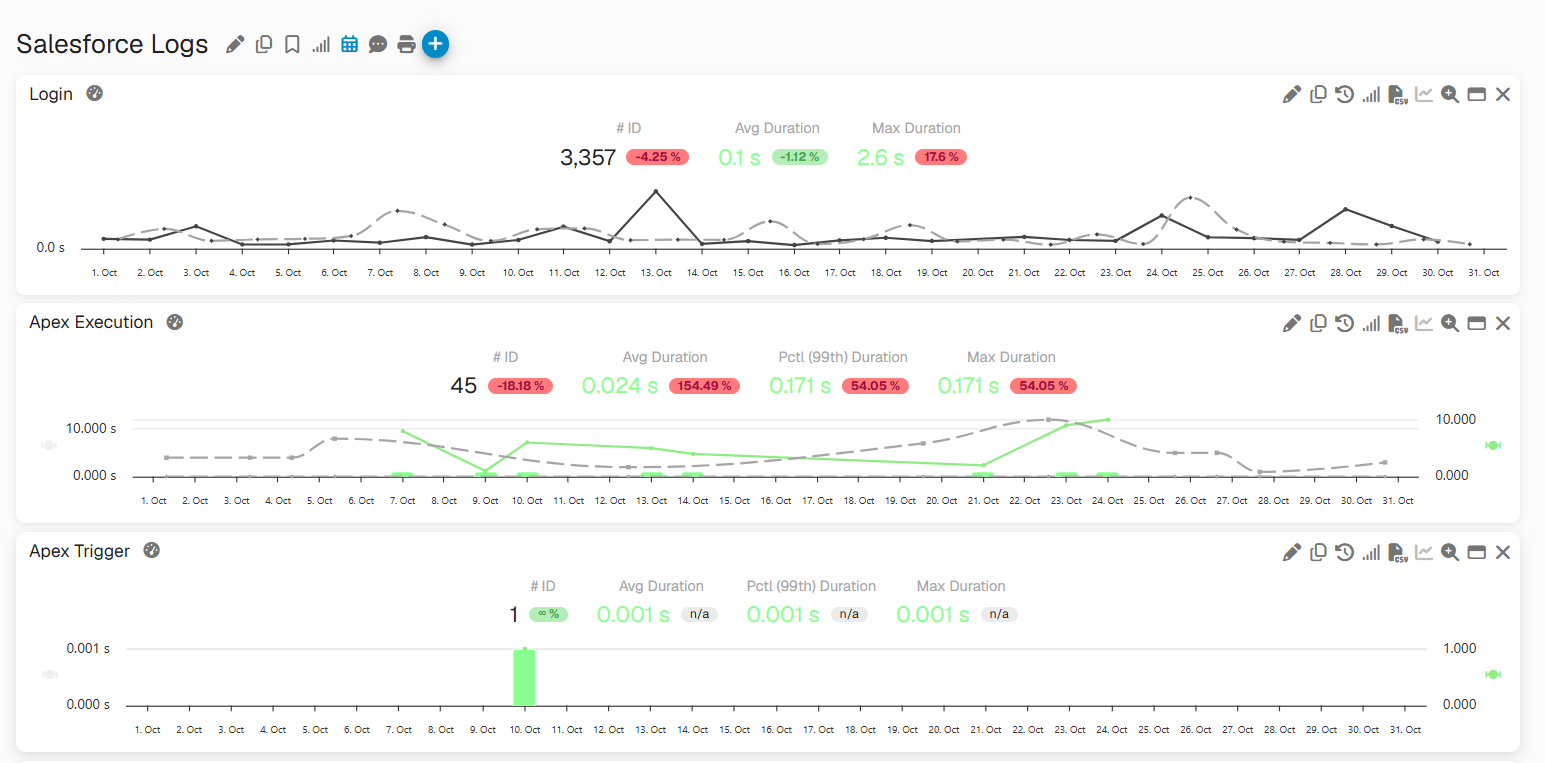Click the gauge icon beside the Login title

click(95, 94)
